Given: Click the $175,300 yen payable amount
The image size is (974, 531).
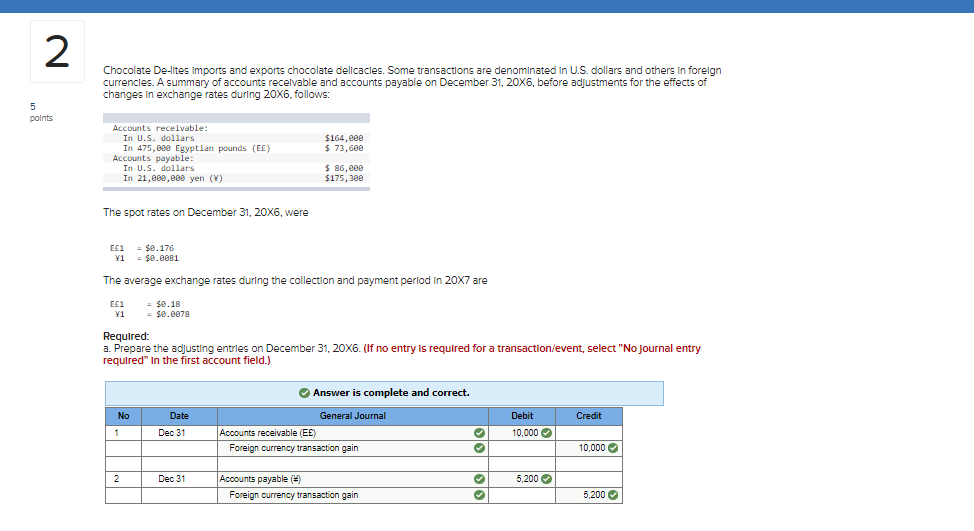Looking at the screenshot, I should tap(344, 178).
